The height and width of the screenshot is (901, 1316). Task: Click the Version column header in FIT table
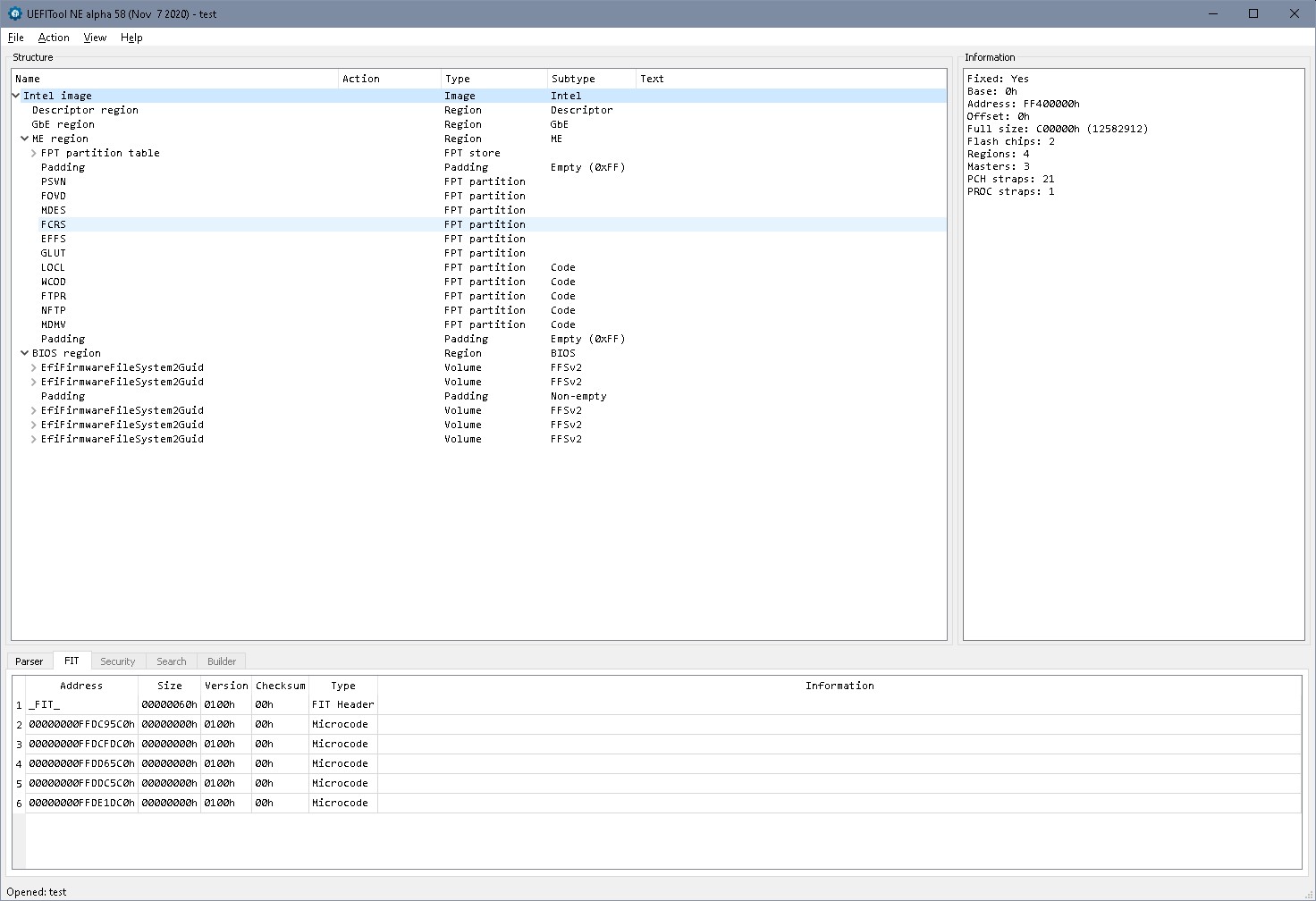[226, 686]
